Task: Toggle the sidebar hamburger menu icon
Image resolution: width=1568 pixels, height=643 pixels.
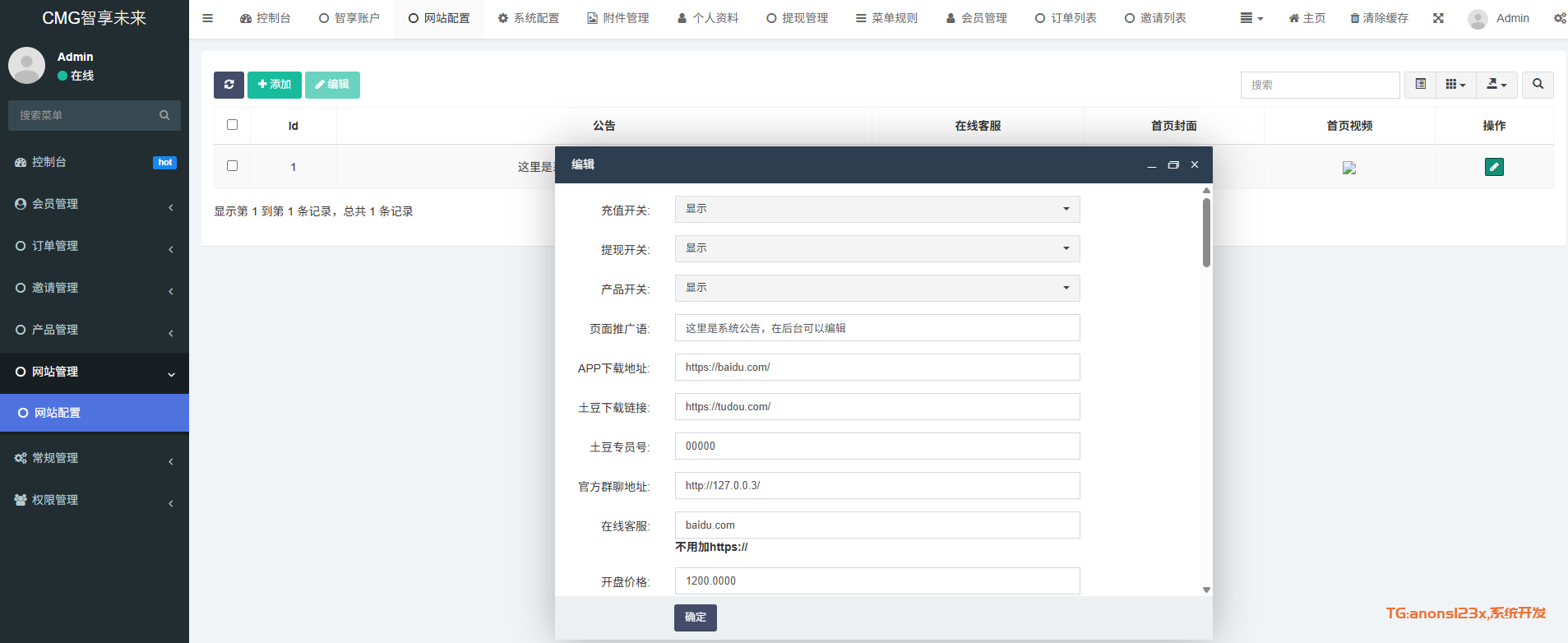Action: click(208, 18)
